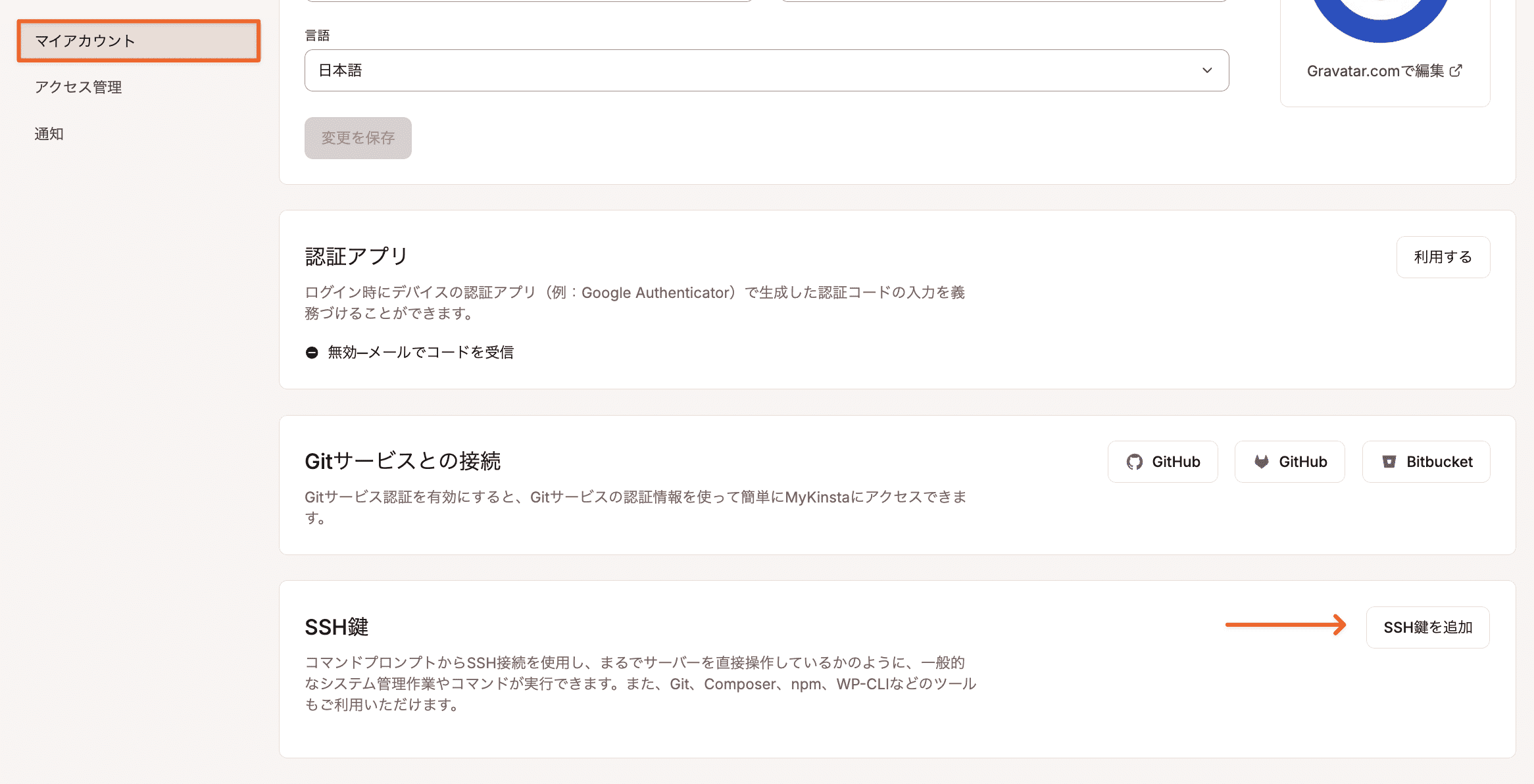Click the SSH鍵を追加 button

click(x=1427, y=627)
